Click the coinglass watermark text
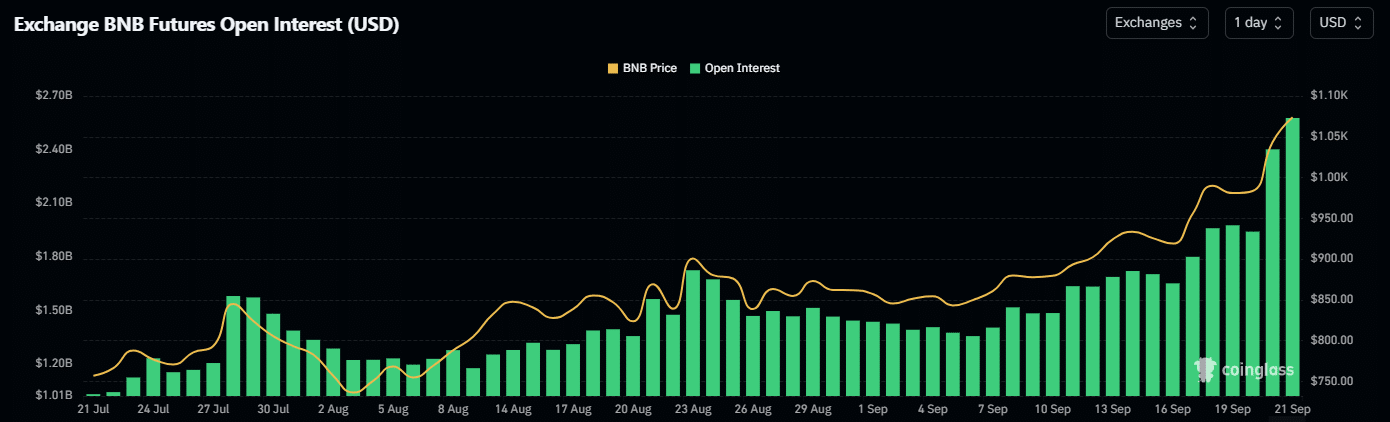 click(1257, 370)
